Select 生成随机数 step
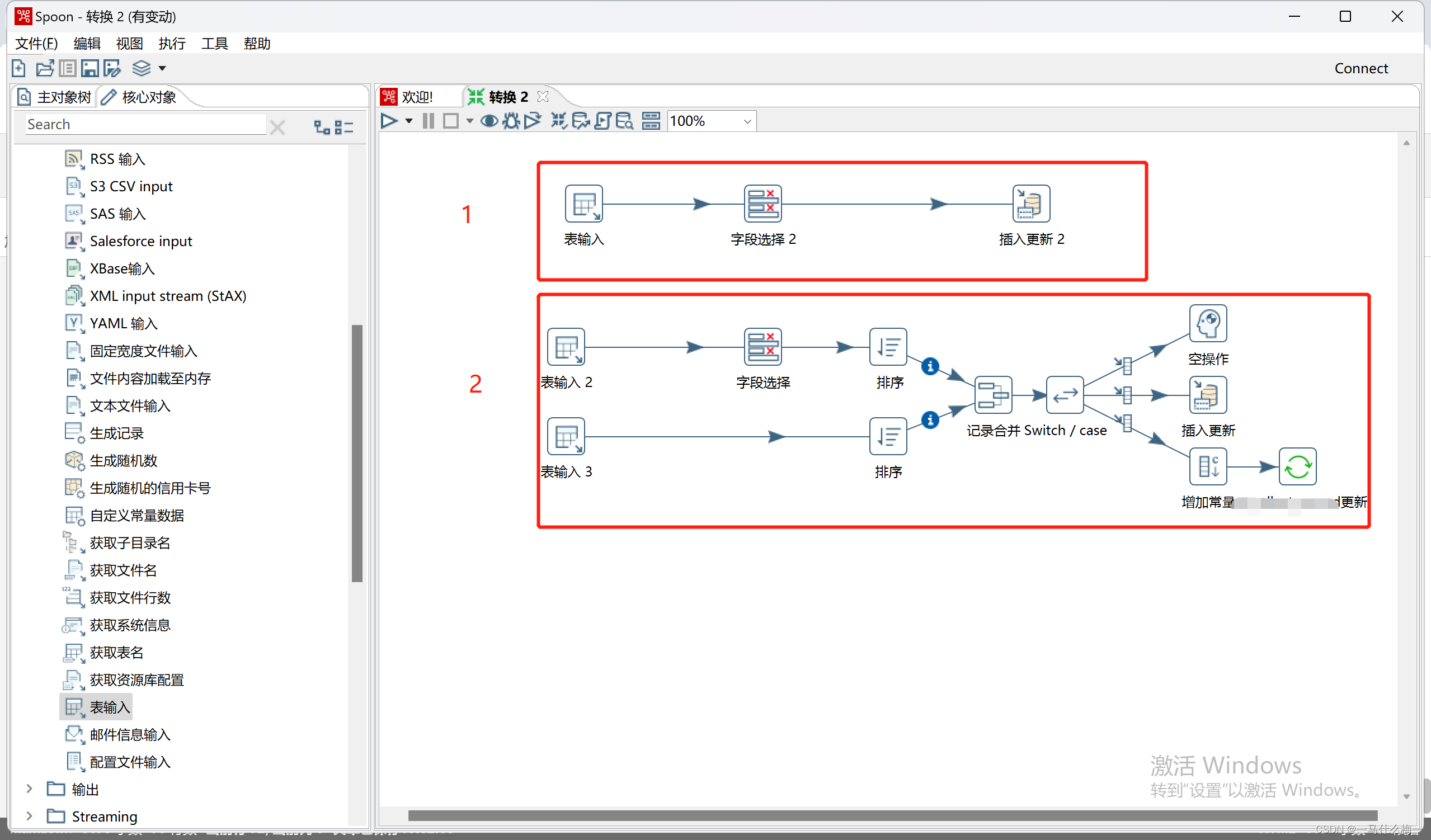The height and width of the screenshot is (840, 1431). pyautogui.click(x=111, y=461)
